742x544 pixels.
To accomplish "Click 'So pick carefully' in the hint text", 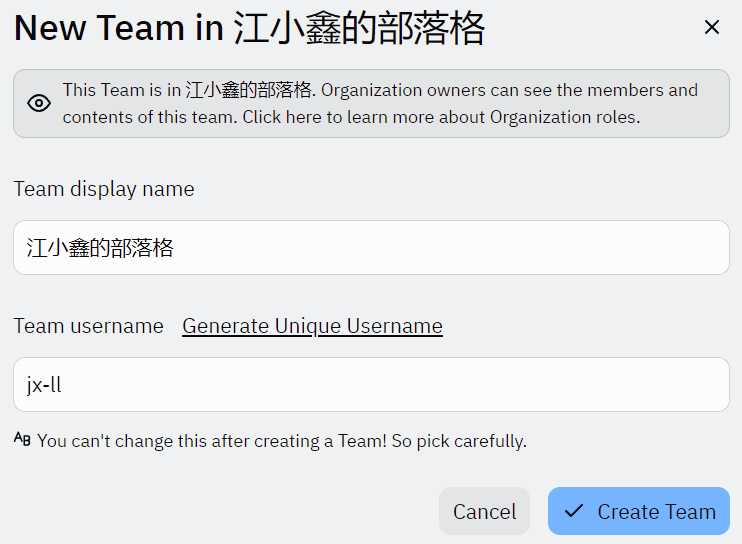I will pyautogui.click(x=459, y=441).
